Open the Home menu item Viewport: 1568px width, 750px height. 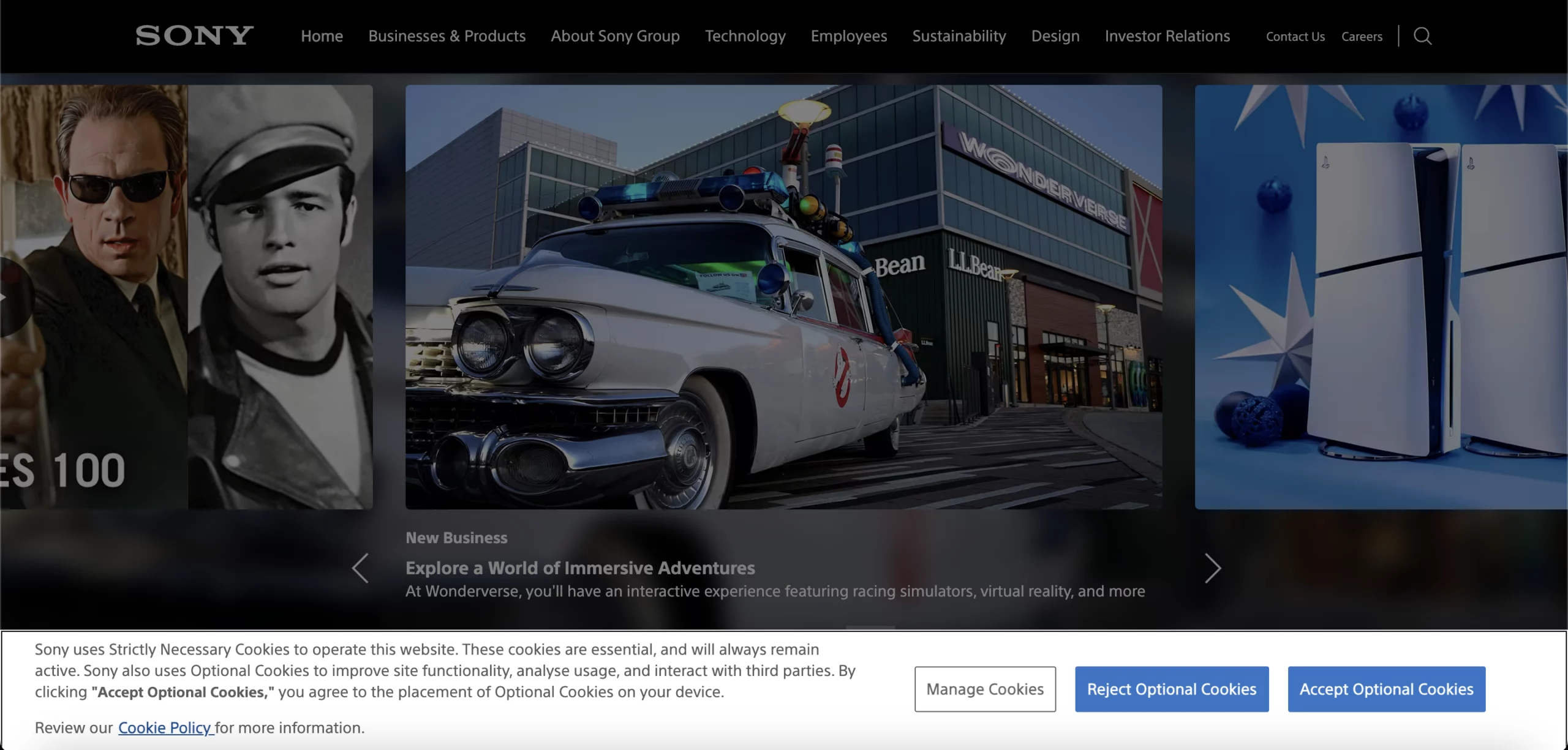322,36
